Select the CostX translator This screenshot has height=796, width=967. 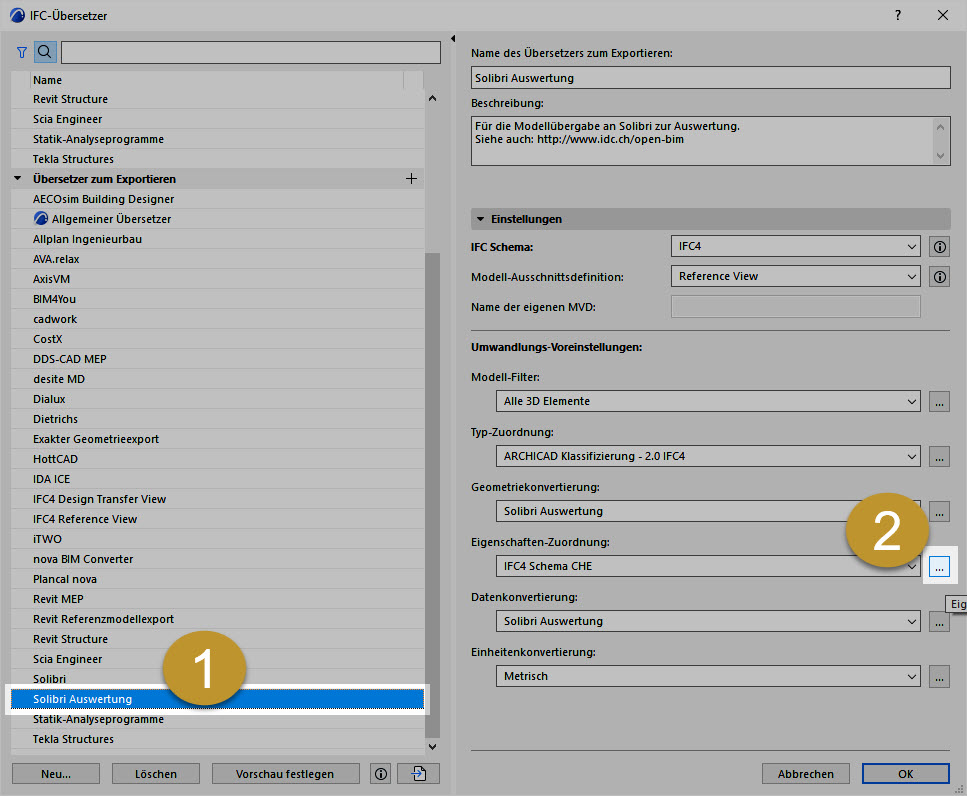point(217,339)
